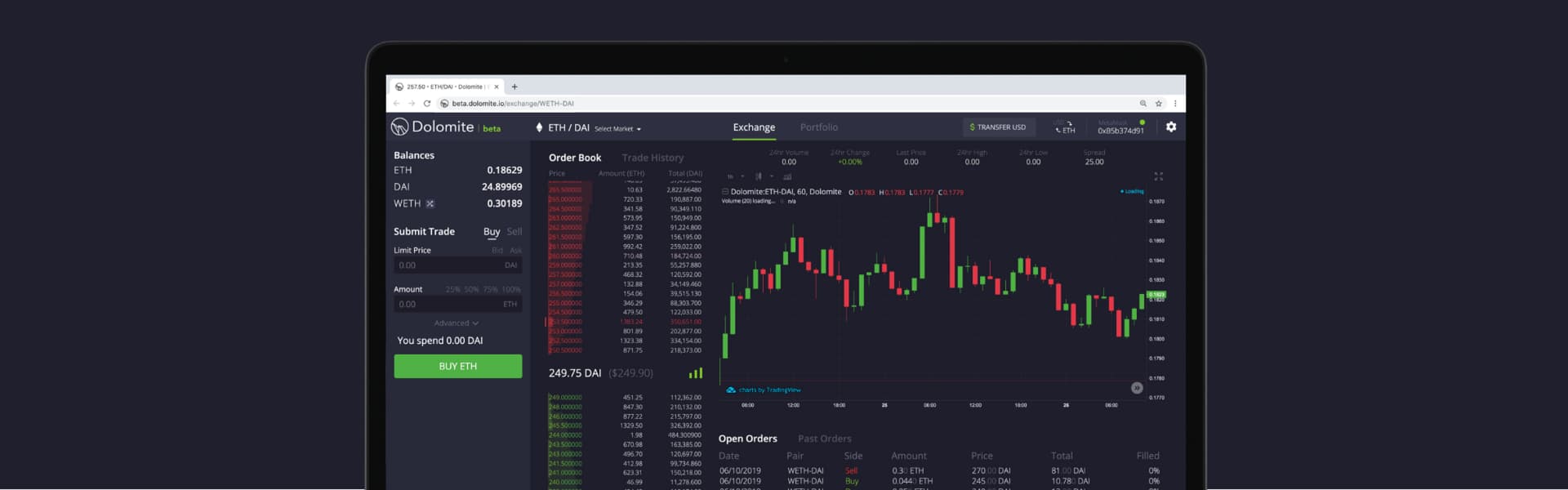Expand the chart to fullscreen
Viewport: 1568px width, 490px height.
(x=1158, y=176)
